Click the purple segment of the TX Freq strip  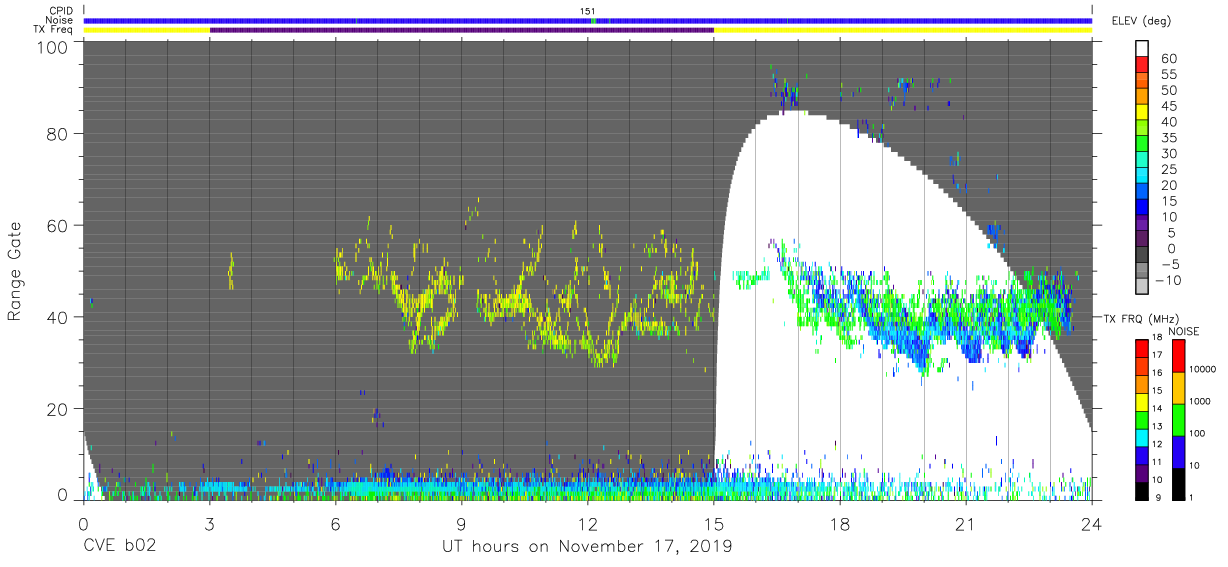click(462, 30)
